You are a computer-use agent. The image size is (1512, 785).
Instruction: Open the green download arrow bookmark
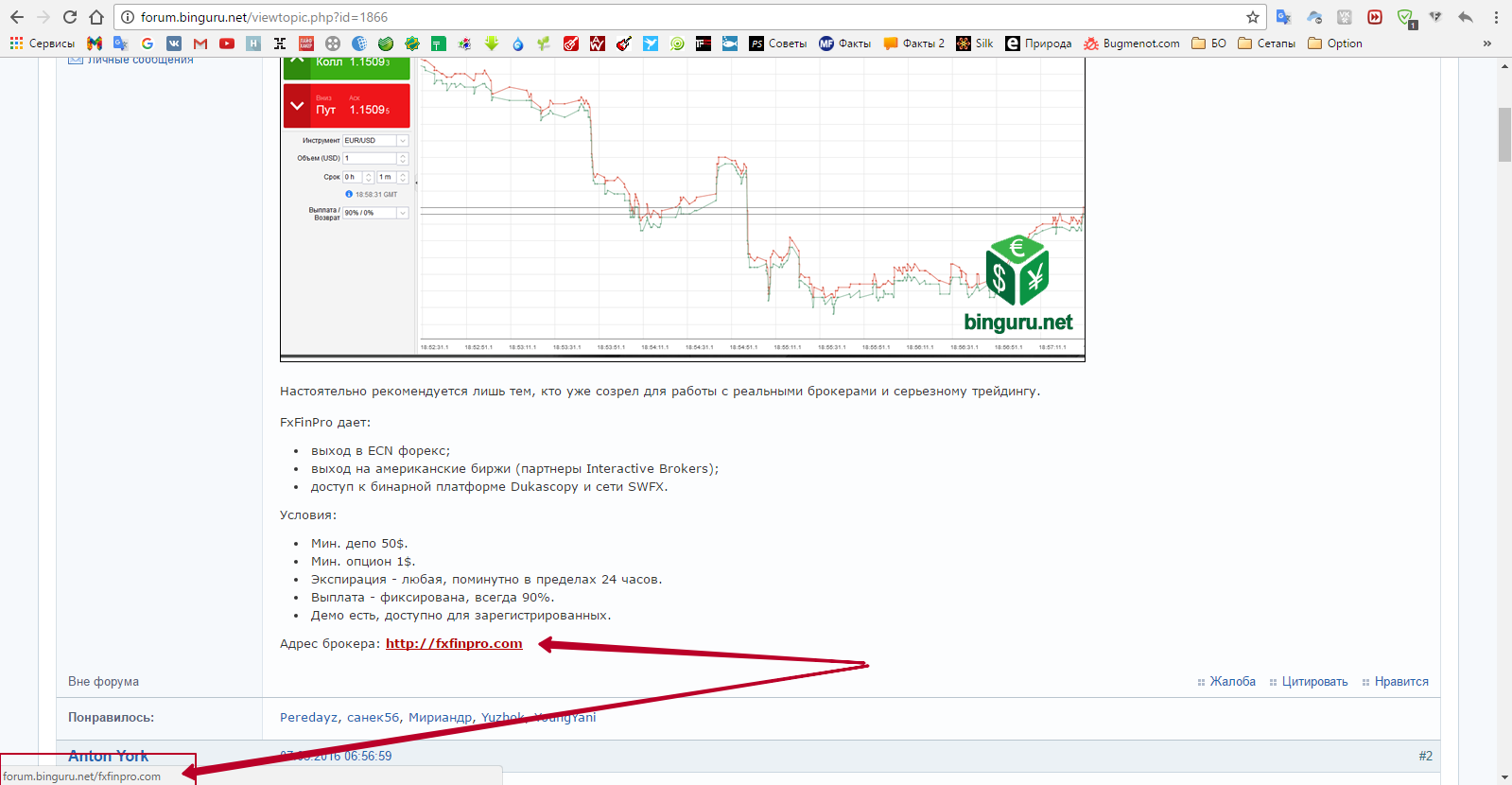[x=492, y=44]
